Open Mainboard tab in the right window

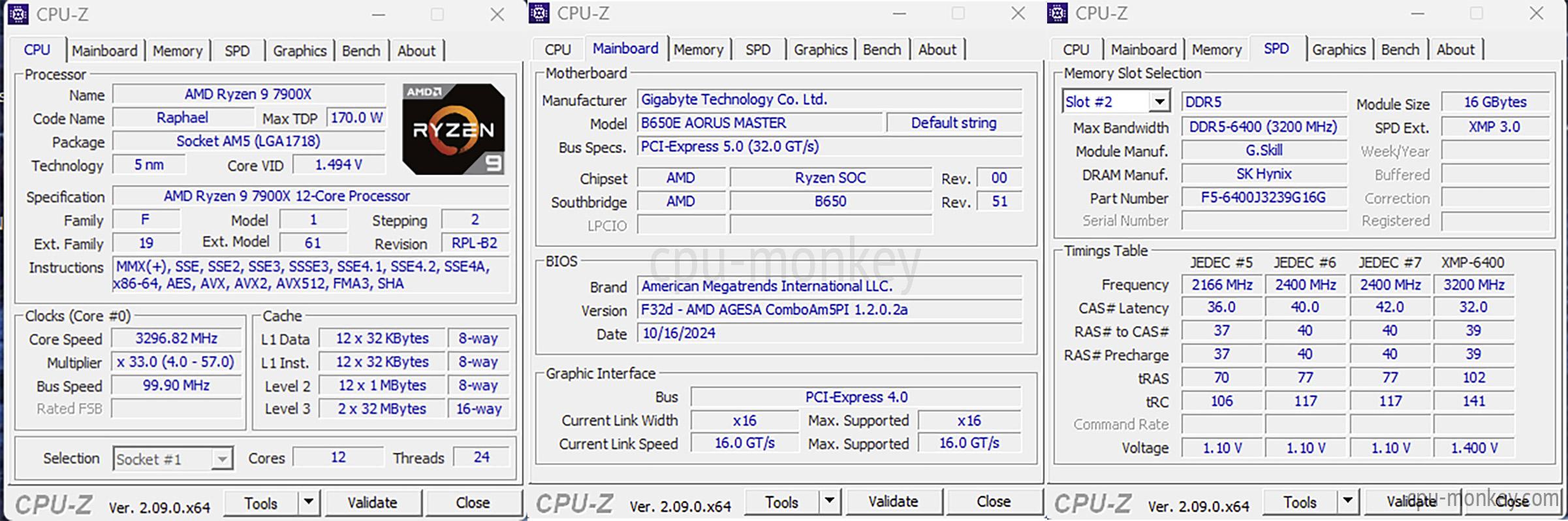[x=1144, y=50]
